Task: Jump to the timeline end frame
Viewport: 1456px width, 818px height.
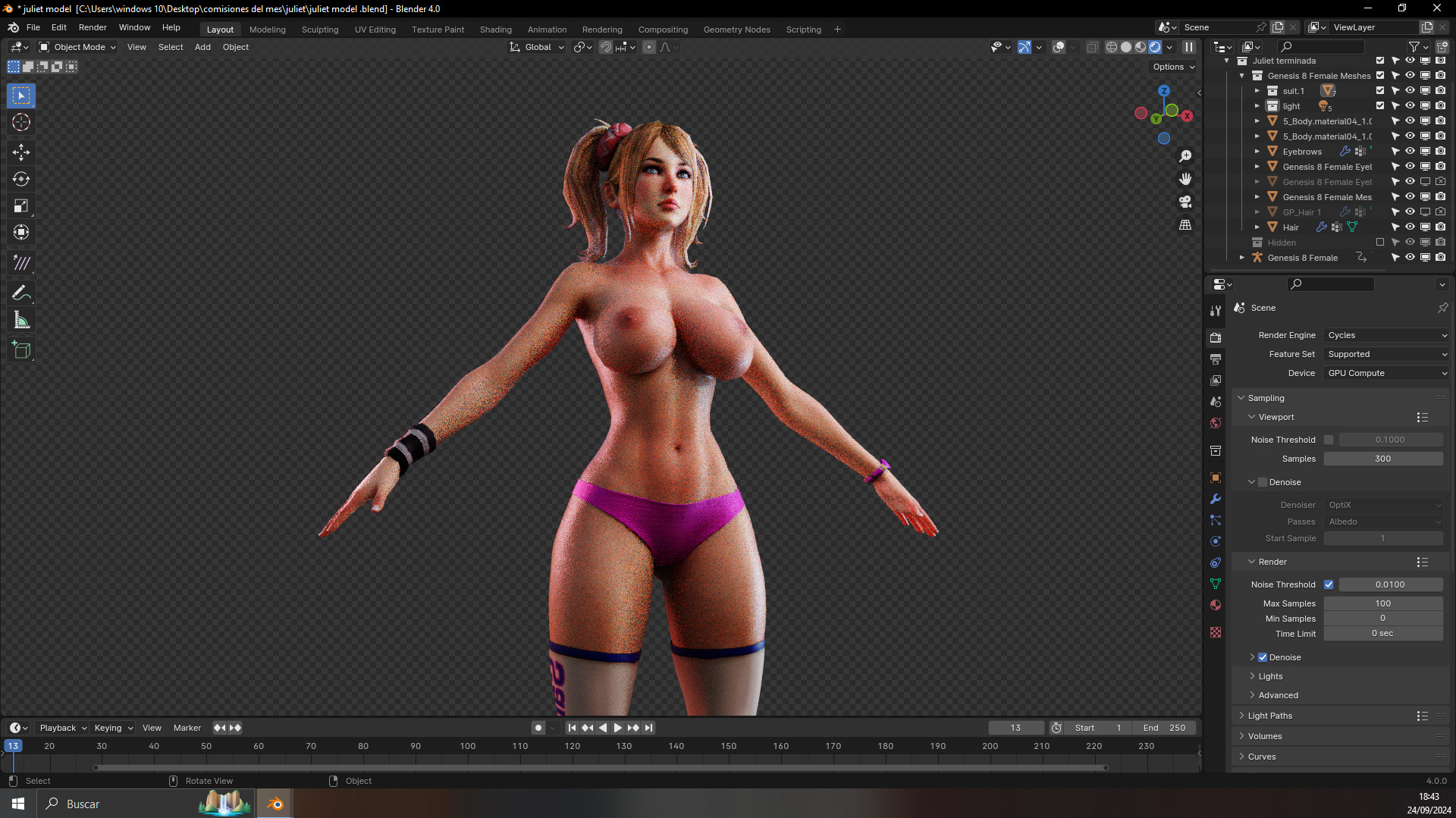Action: [648, 728]
